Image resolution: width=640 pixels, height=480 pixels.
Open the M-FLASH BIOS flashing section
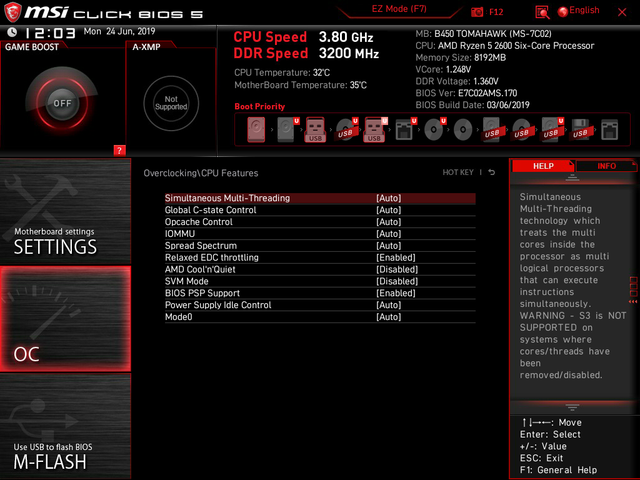click(65, 426)
